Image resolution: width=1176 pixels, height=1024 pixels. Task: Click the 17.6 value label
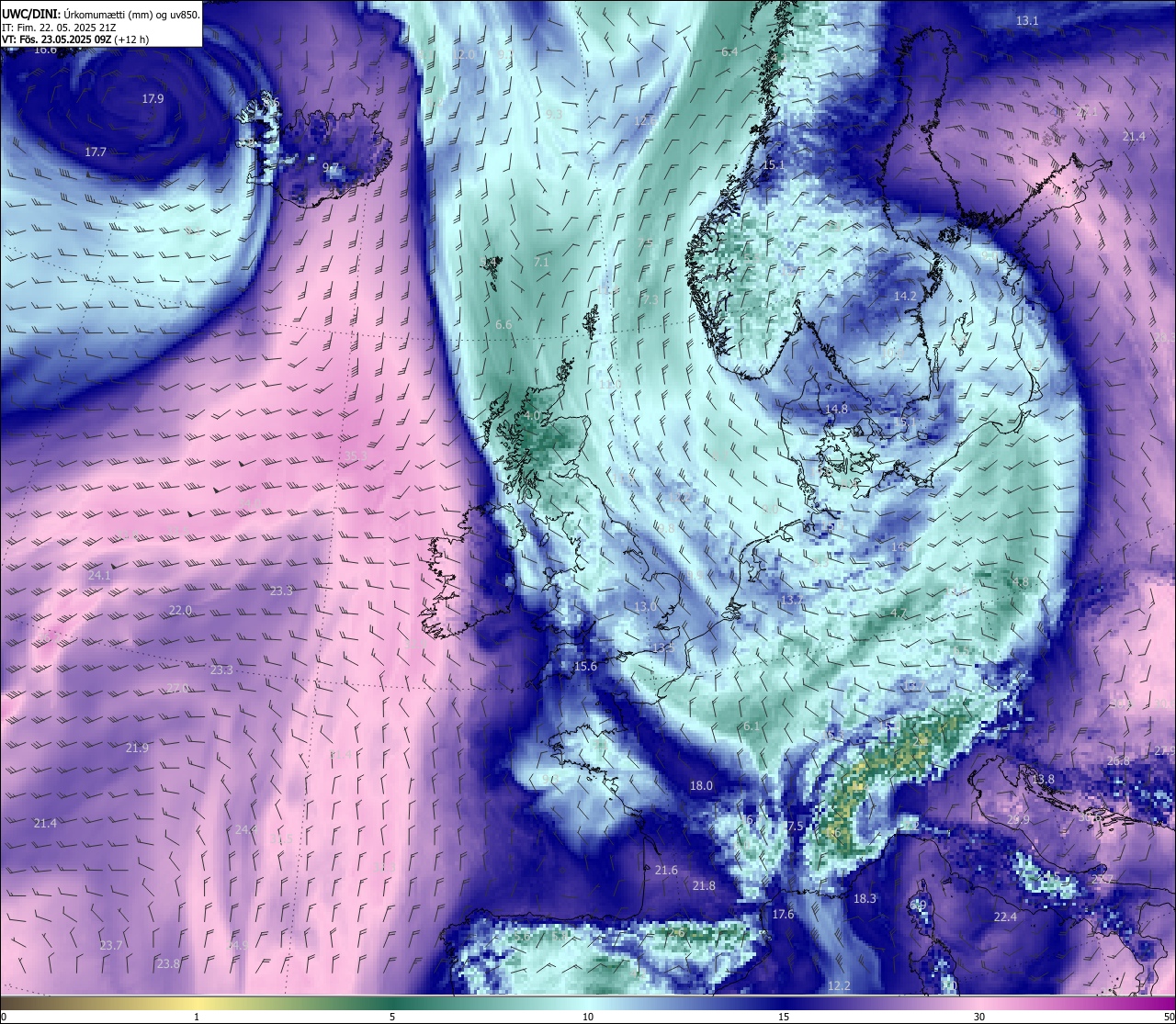(x=782, y=915)
